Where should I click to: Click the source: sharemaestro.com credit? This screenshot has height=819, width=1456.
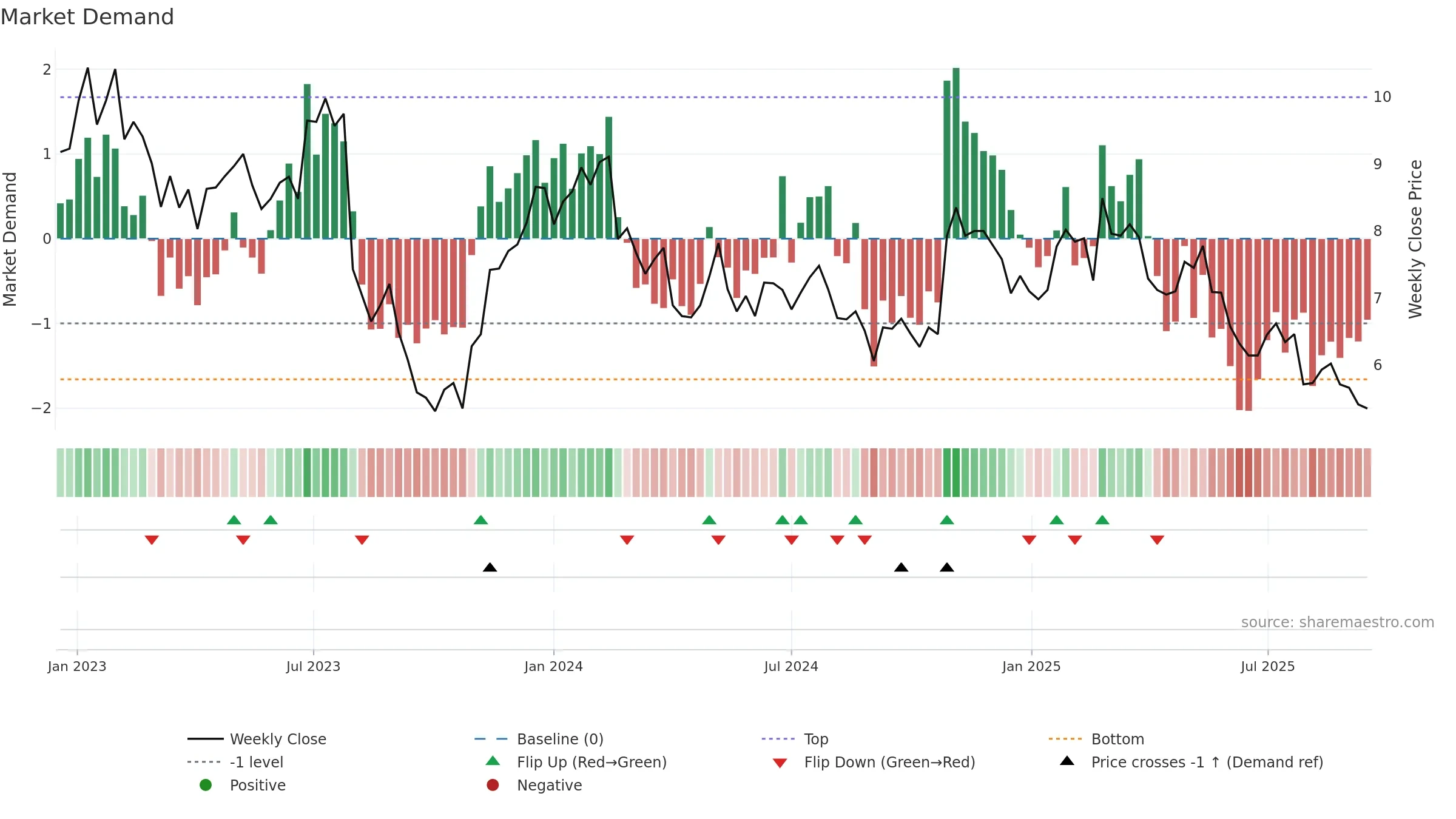point(1338,622)
